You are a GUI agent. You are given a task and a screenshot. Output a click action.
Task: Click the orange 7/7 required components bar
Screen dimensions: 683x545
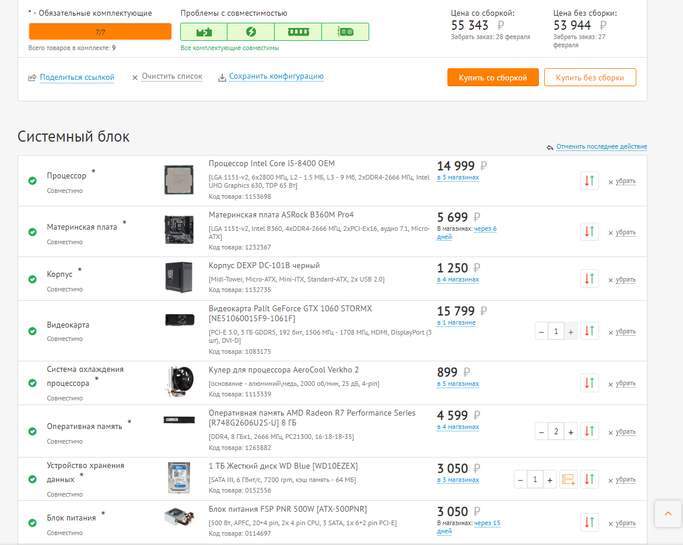100,32
